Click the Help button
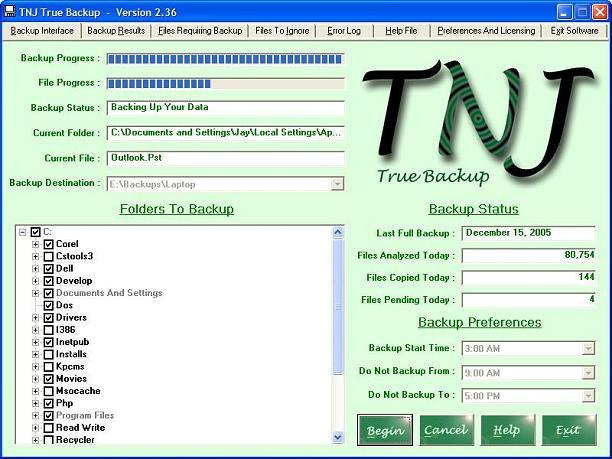 coord(507,430)
